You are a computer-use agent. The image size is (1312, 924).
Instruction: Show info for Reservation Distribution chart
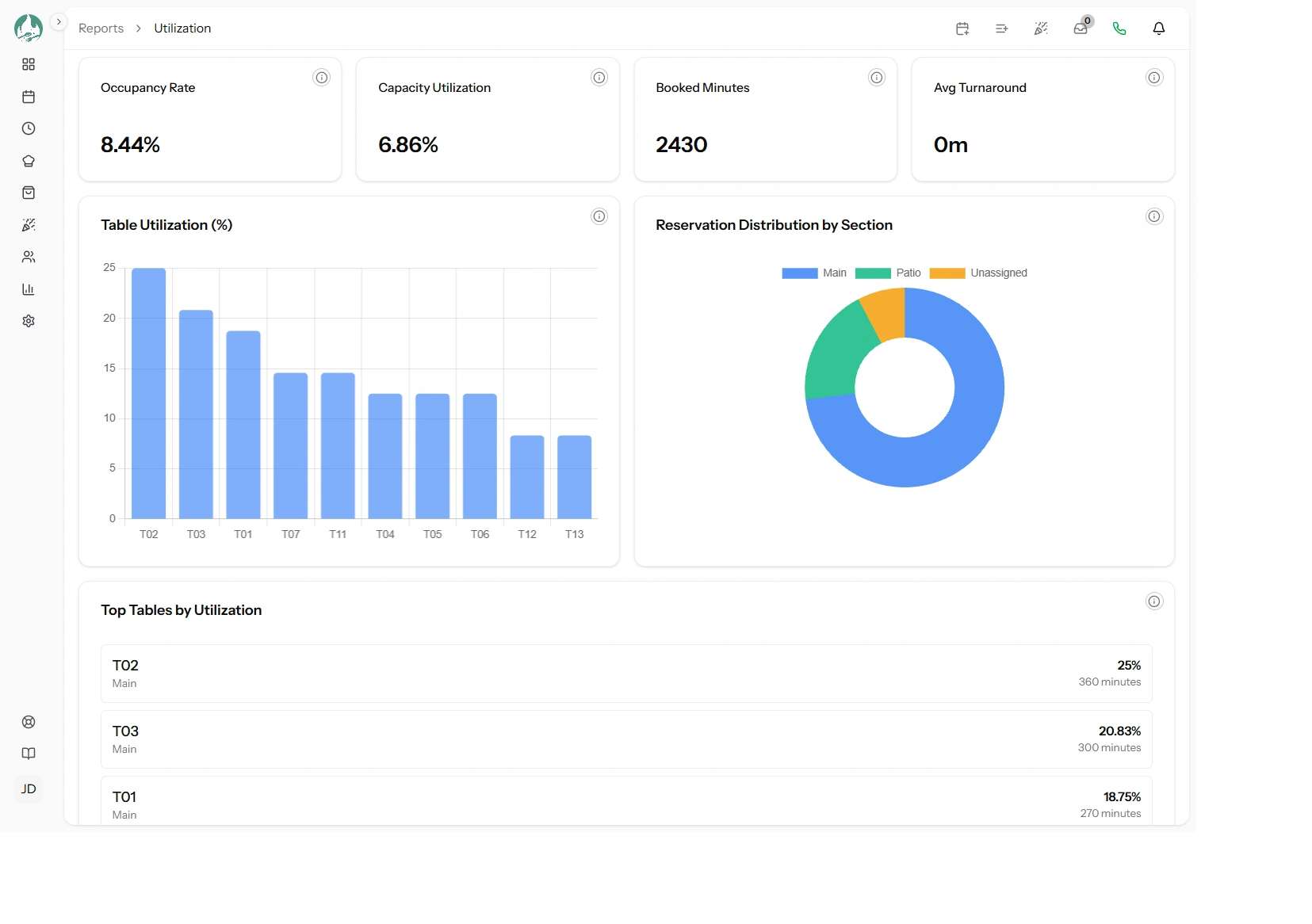click(1154, 216)
